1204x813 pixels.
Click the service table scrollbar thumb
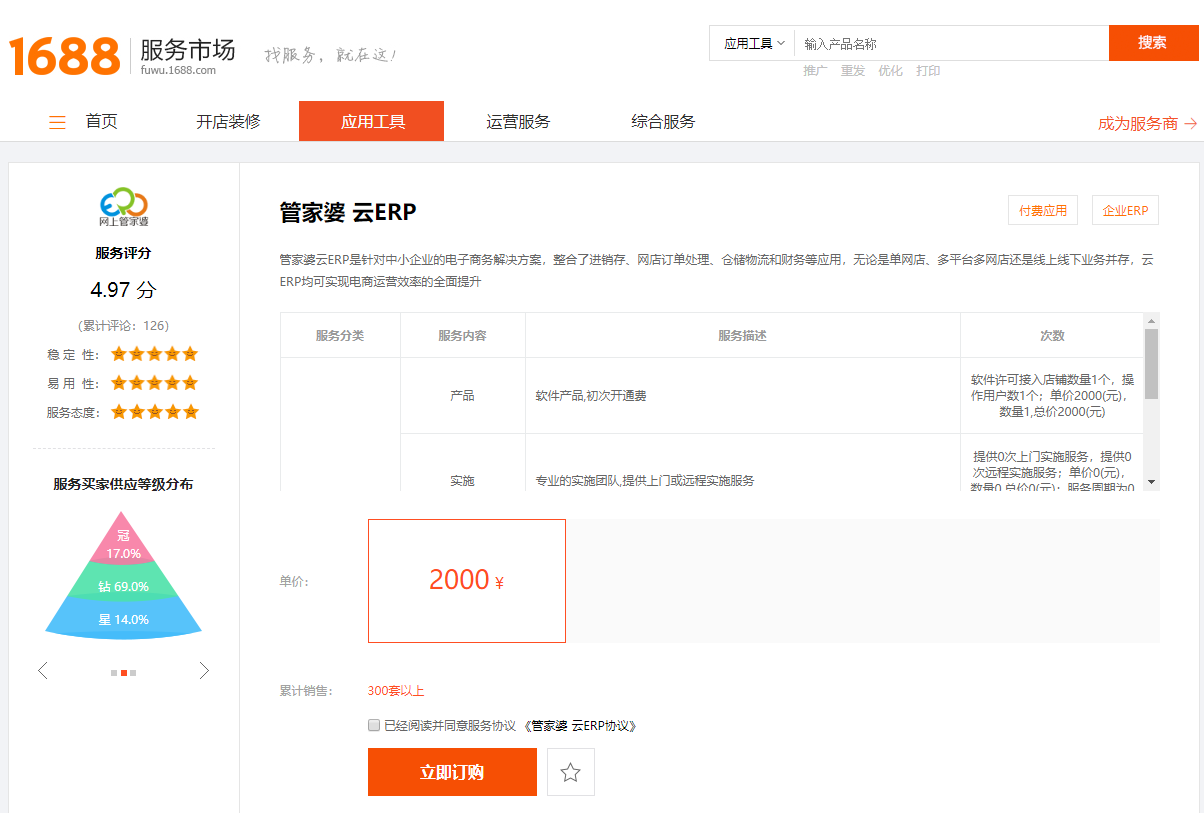(1152, 364)
